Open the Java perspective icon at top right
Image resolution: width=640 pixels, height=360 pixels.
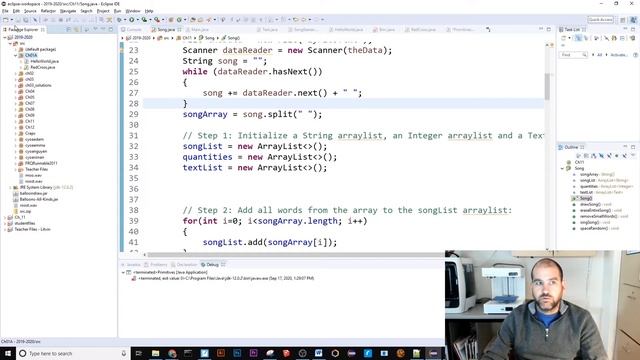point(633,20)
